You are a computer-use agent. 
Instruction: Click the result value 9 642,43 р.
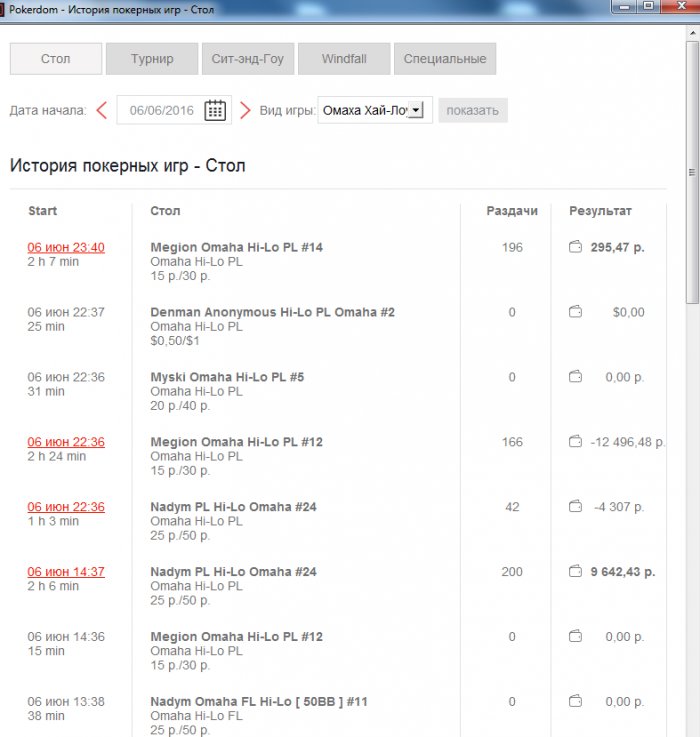622,572
